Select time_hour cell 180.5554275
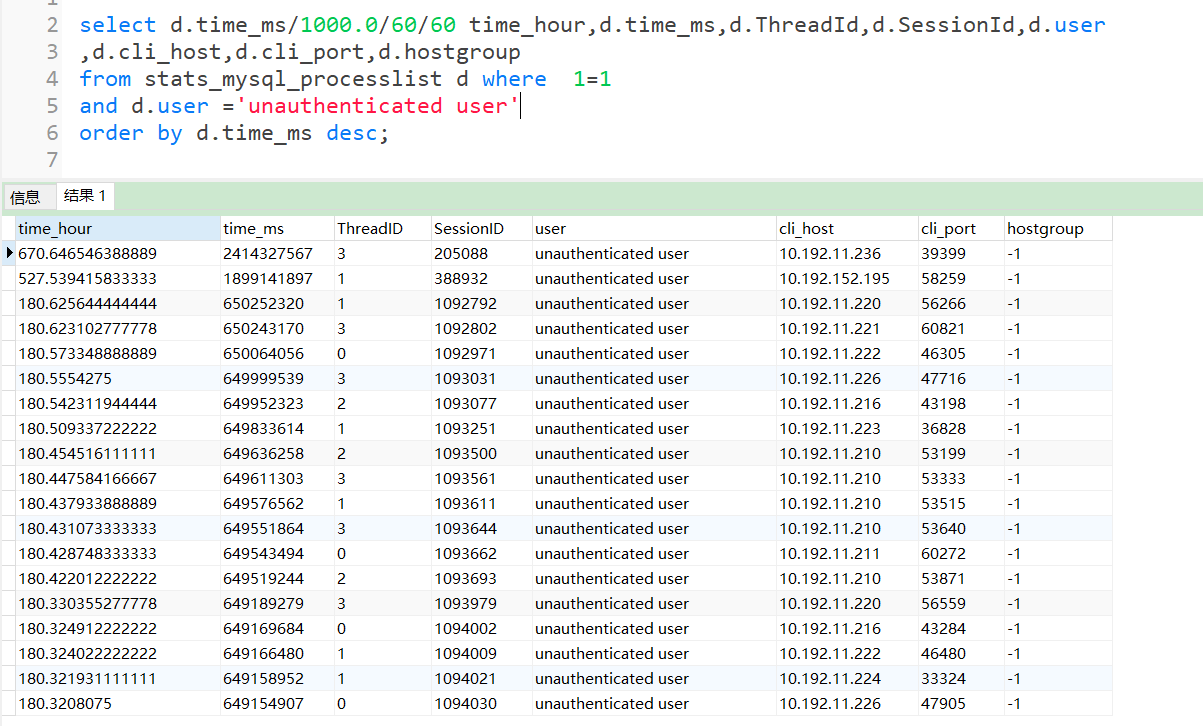 pos(118,379)
